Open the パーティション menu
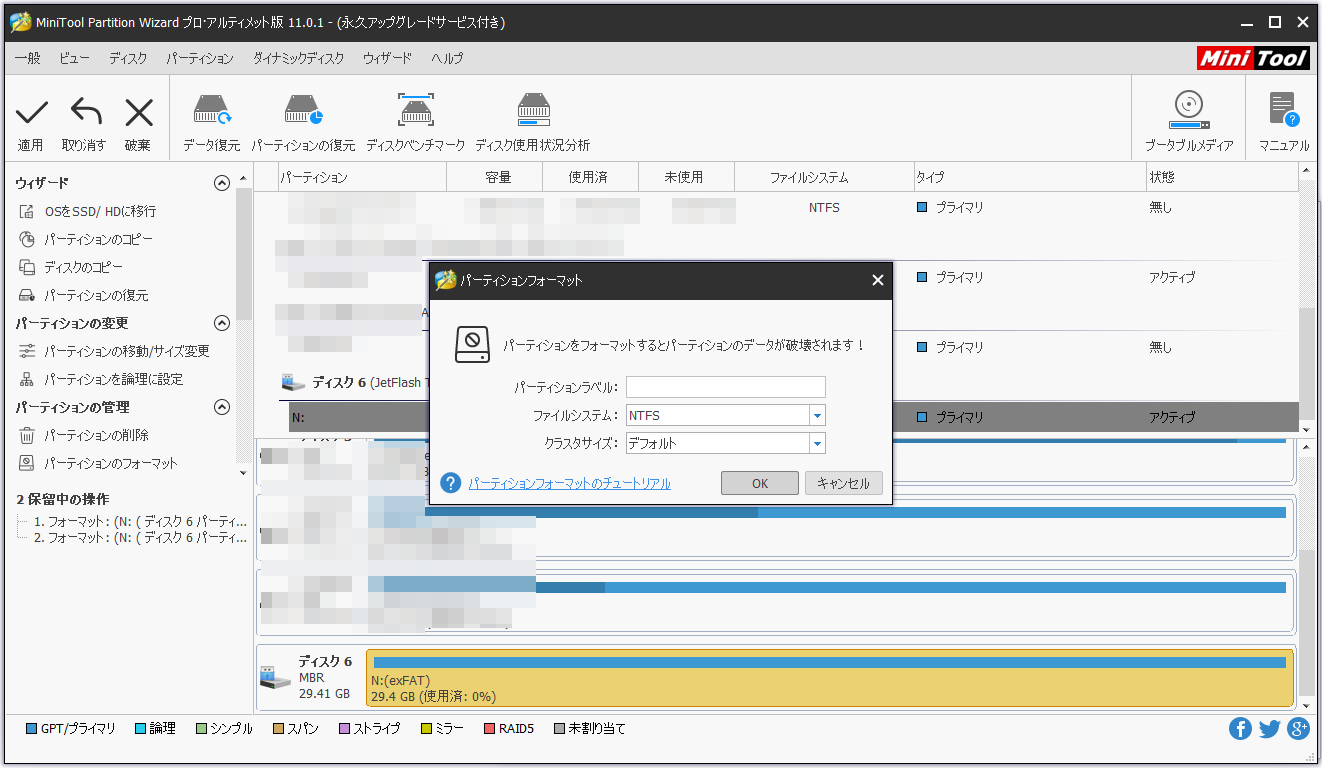 200,59
